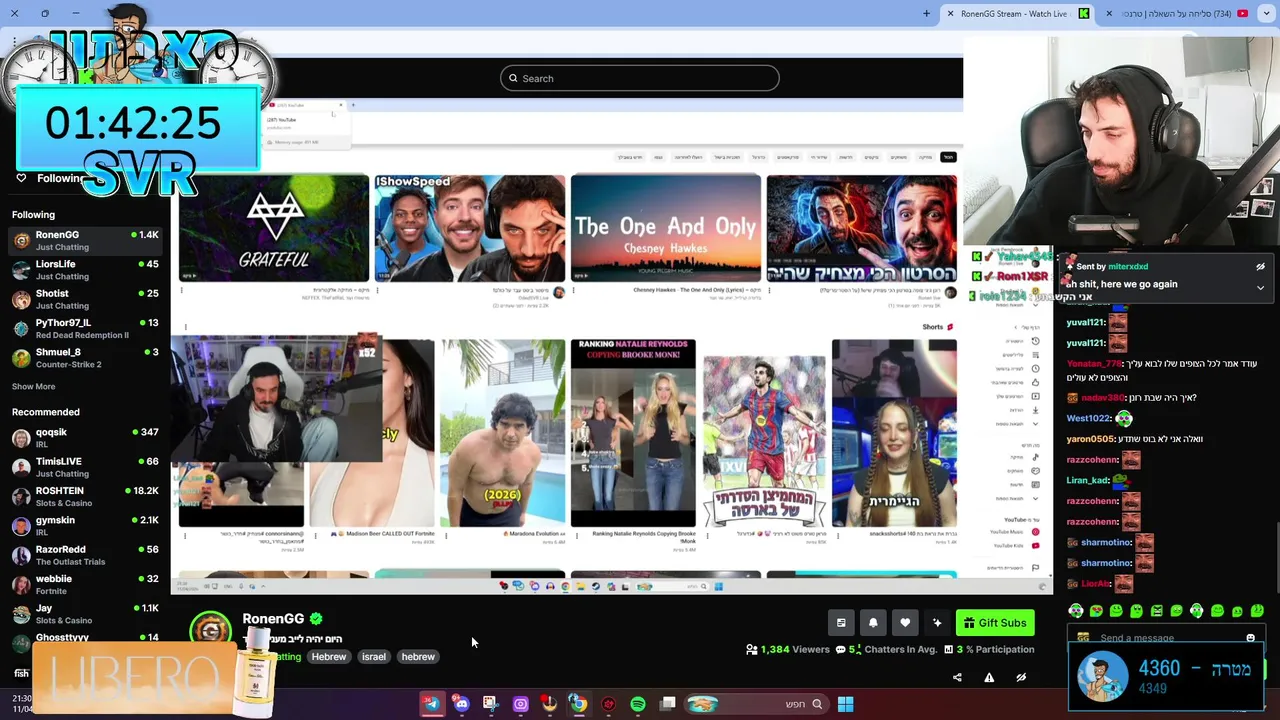Collapse the pinned message chevron
Screen dimensions: 1280x720
point(1260,287)
